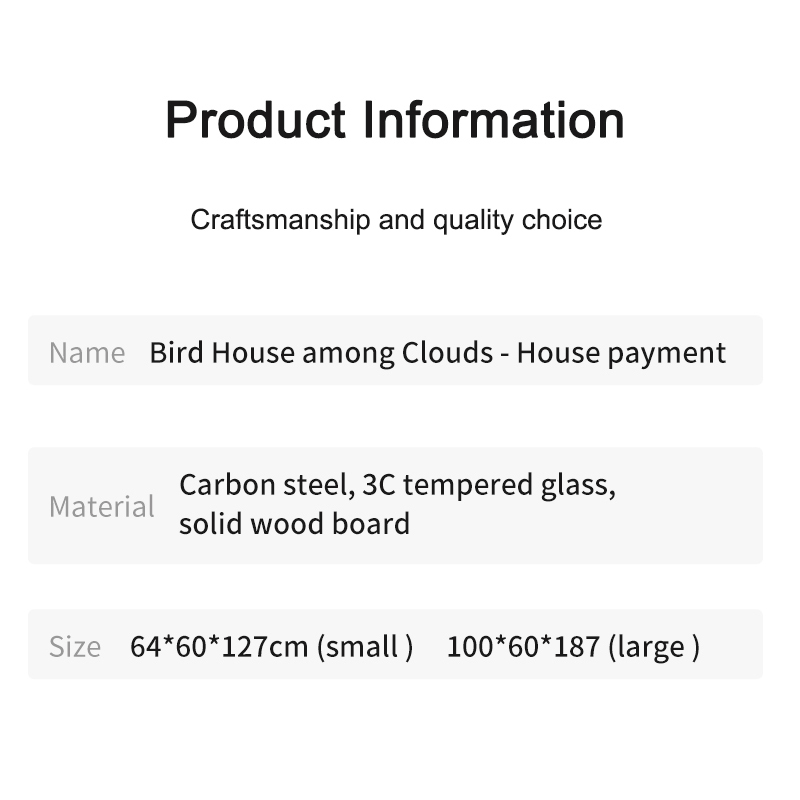Click the 100*60*187 large size value
Viewport: 800px width, 800px height.
(x=522, y=646)
